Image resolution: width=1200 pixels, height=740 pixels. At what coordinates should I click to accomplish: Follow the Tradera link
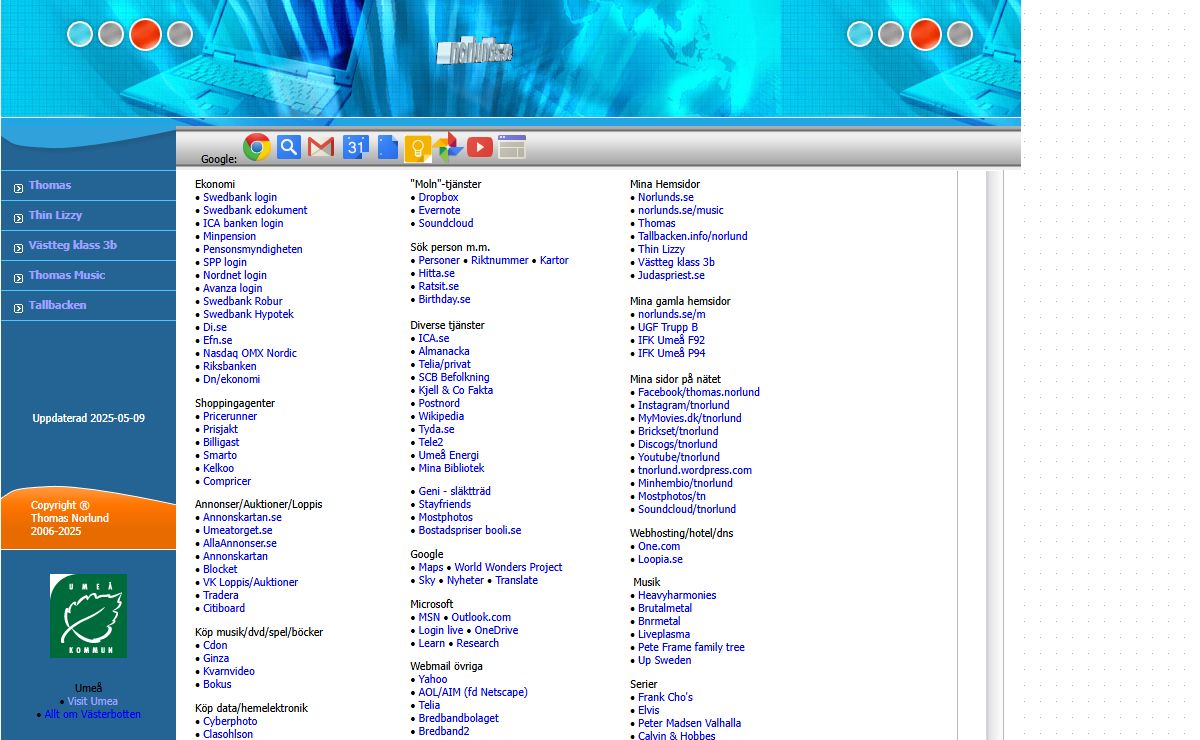pos(221,596)
